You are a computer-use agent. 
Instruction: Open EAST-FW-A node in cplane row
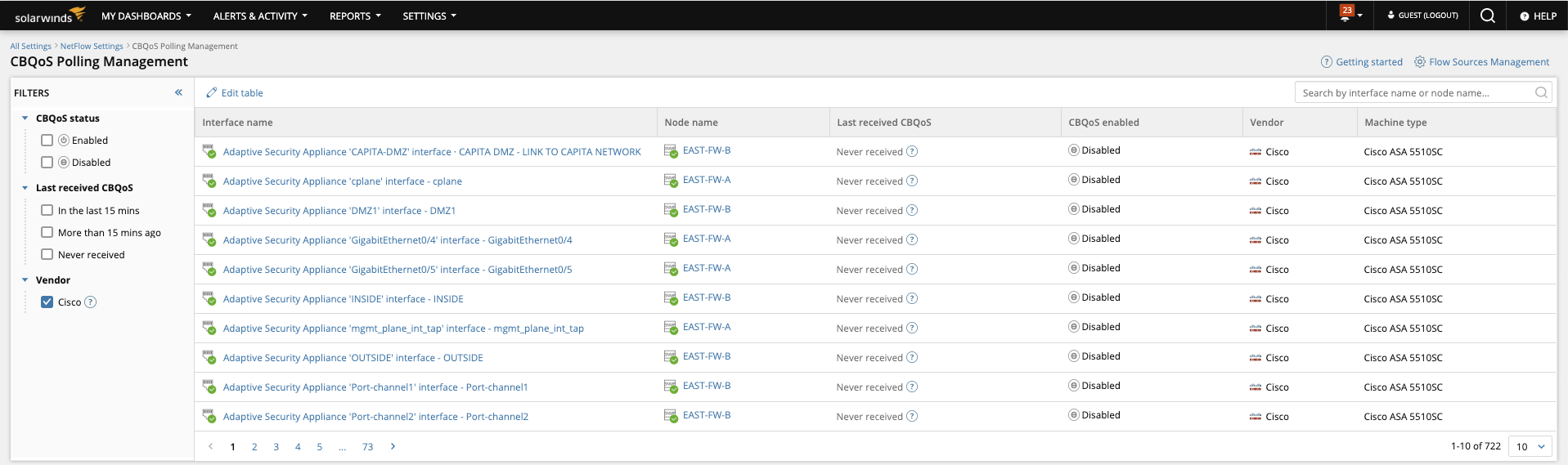coord(707,180)
